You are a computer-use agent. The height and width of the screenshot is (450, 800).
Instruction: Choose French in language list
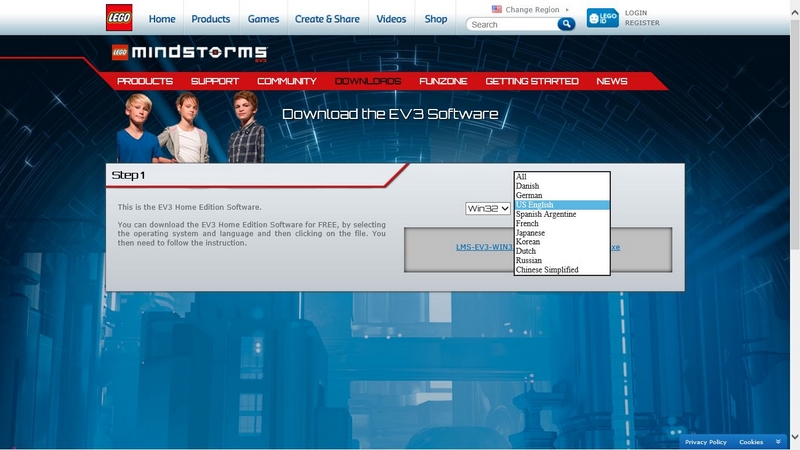[x=562, y=223]
